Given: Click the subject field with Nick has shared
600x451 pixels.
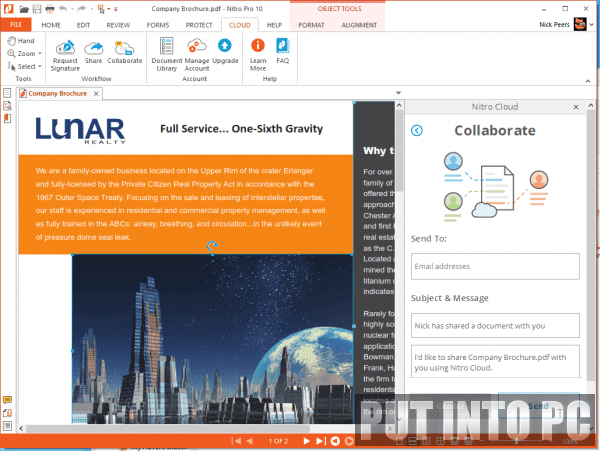Looking at the screenshot, I should point(495,326).
